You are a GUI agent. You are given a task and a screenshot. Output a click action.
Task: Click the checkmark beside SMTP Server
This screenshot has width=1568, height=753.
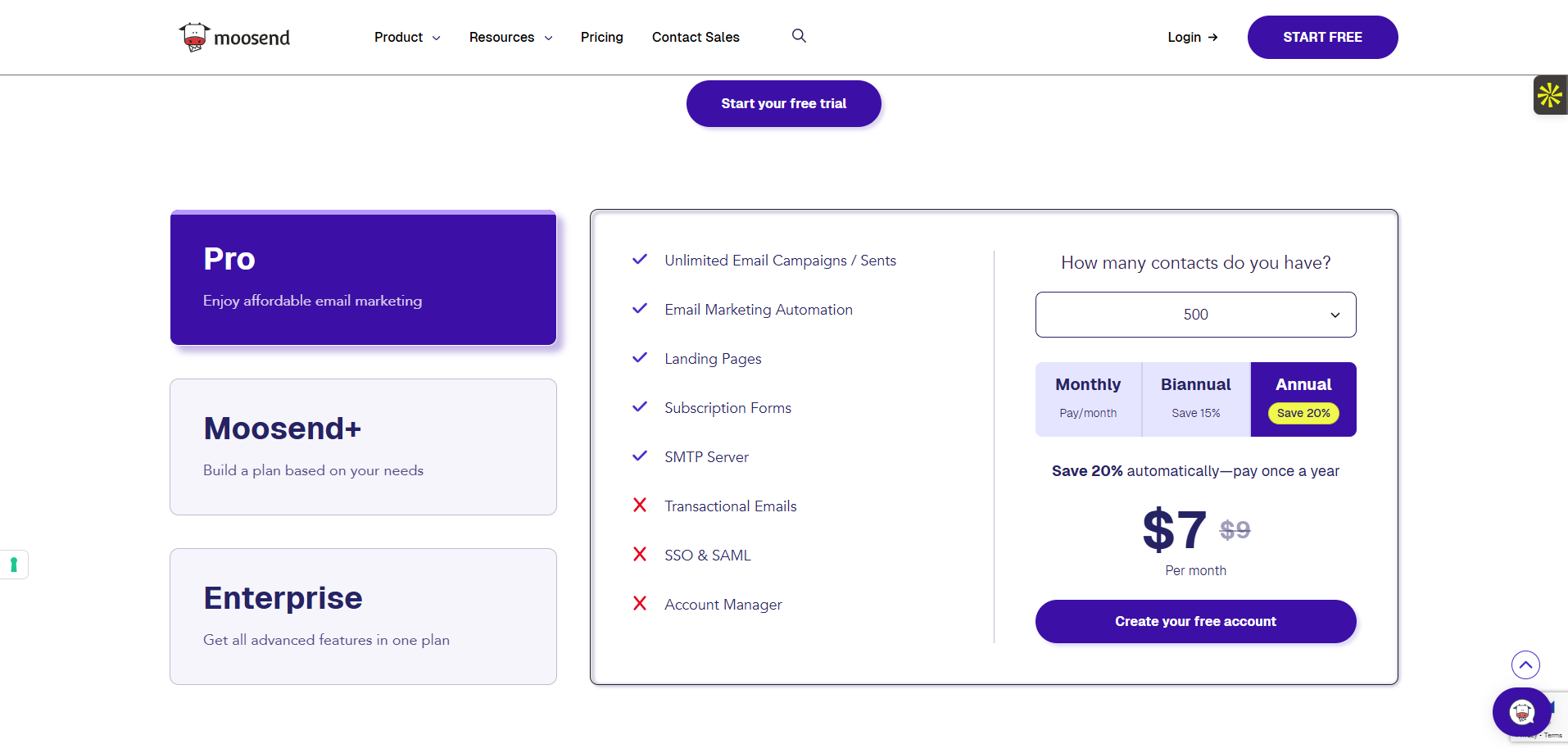(x=640, y=456)
